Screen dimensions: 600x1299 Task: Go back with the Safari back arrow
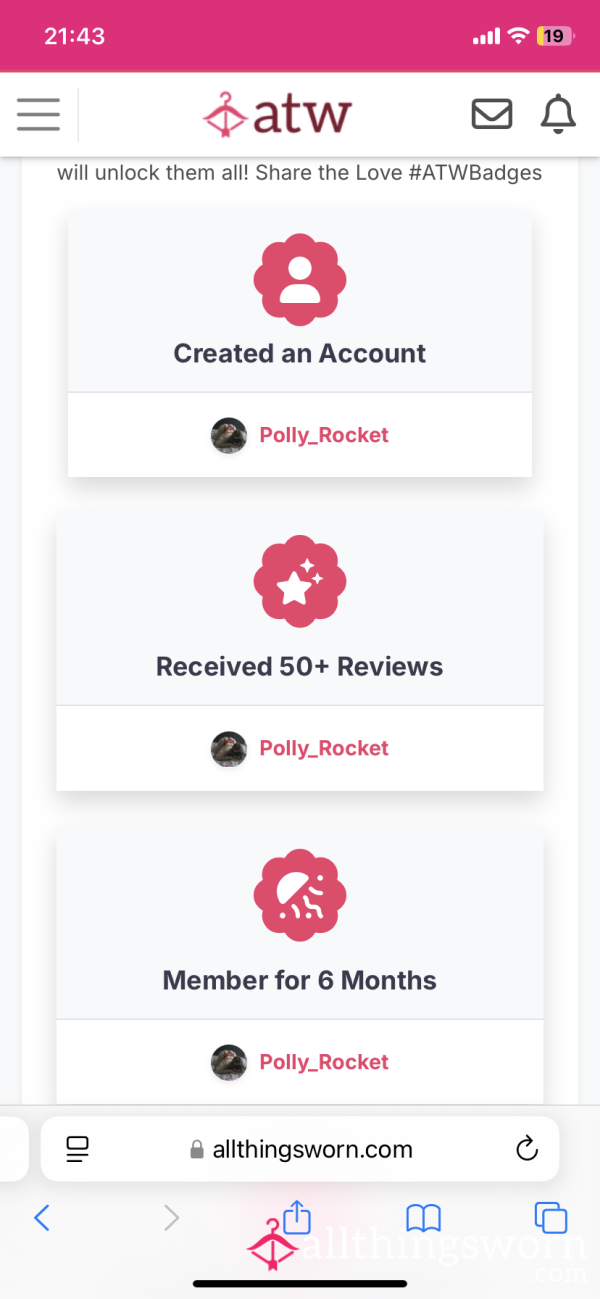coord(41,1217)
